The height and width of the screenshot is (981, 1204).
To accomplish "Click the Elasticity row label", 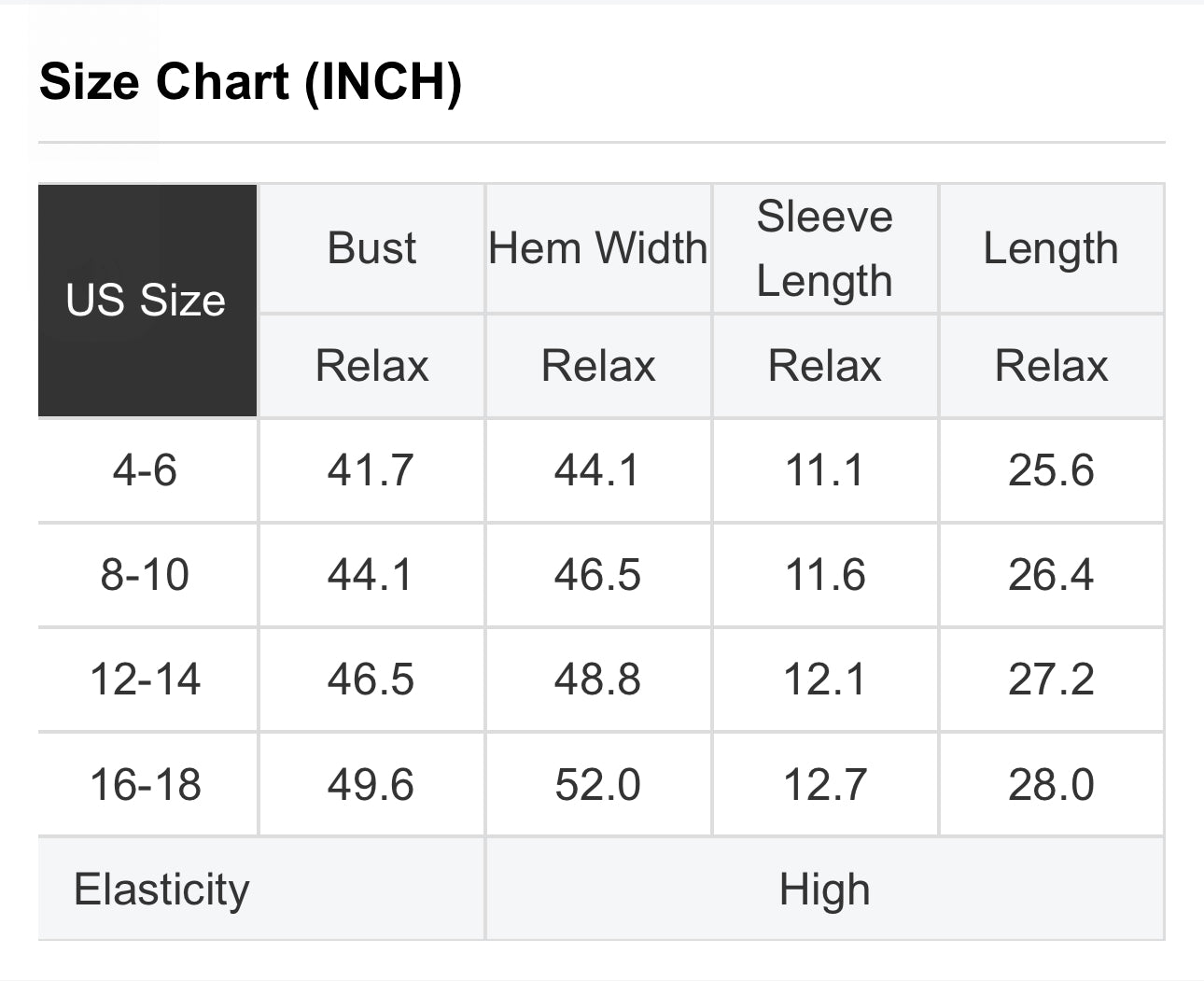I will (x=162, y=889).
